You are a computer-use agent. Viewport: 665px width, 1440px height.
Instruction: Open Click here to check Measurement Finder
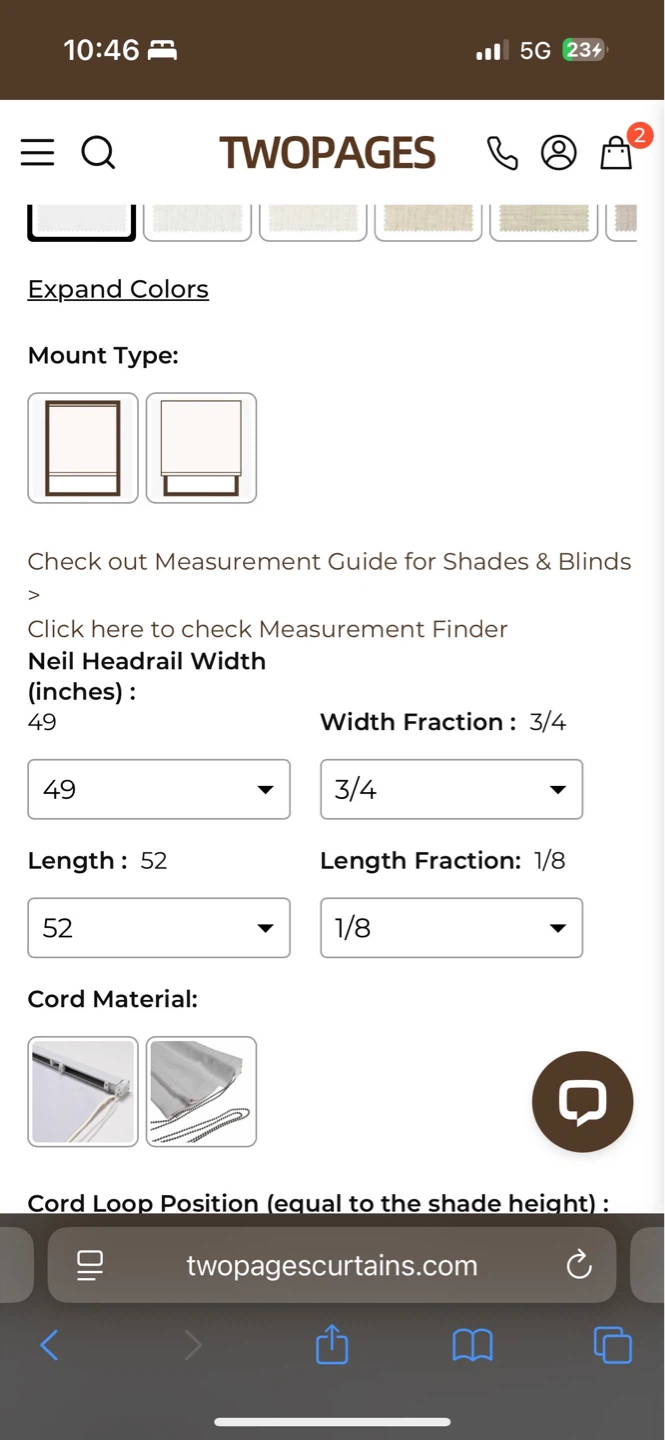pyautogui.click(x=267, y=629)
